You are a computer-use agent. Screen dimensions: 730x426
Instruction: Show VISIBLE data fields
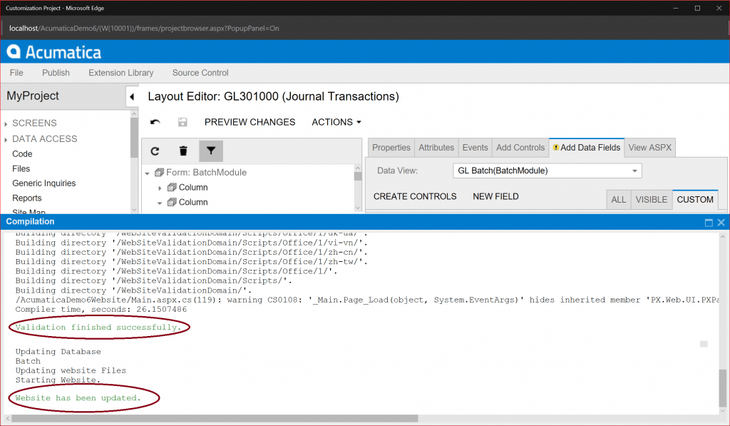click(651, 200)
